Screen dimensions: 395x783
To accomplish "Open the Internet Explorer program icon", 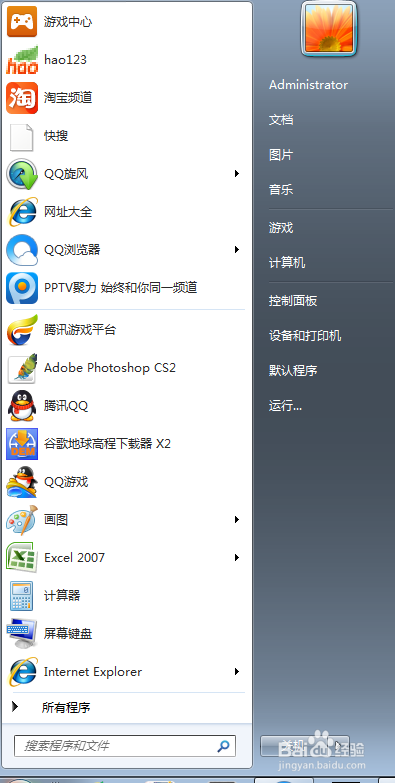I will tap(22, 672).
